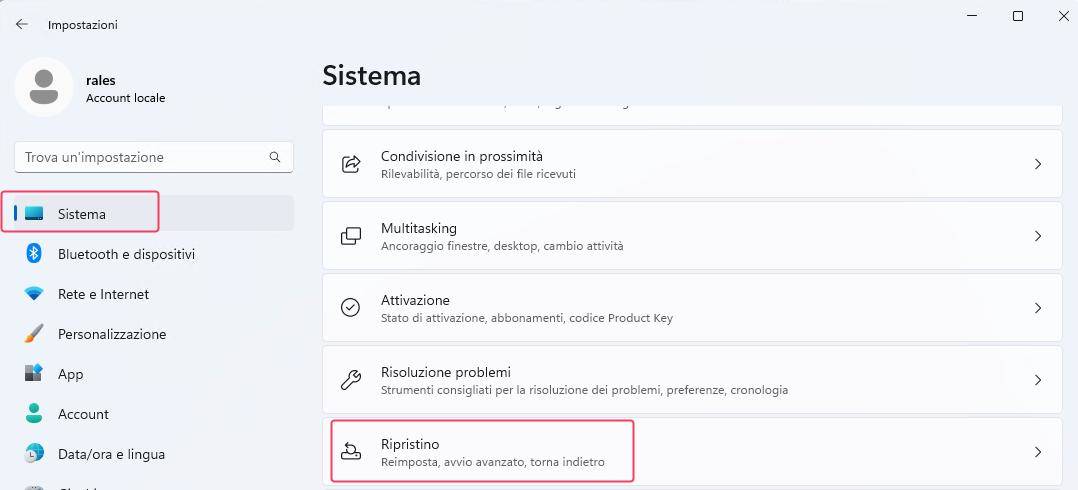1078x490 pixels.
Task: Click the Condivisione in prossimità share icon
Action: click(351, 164)
